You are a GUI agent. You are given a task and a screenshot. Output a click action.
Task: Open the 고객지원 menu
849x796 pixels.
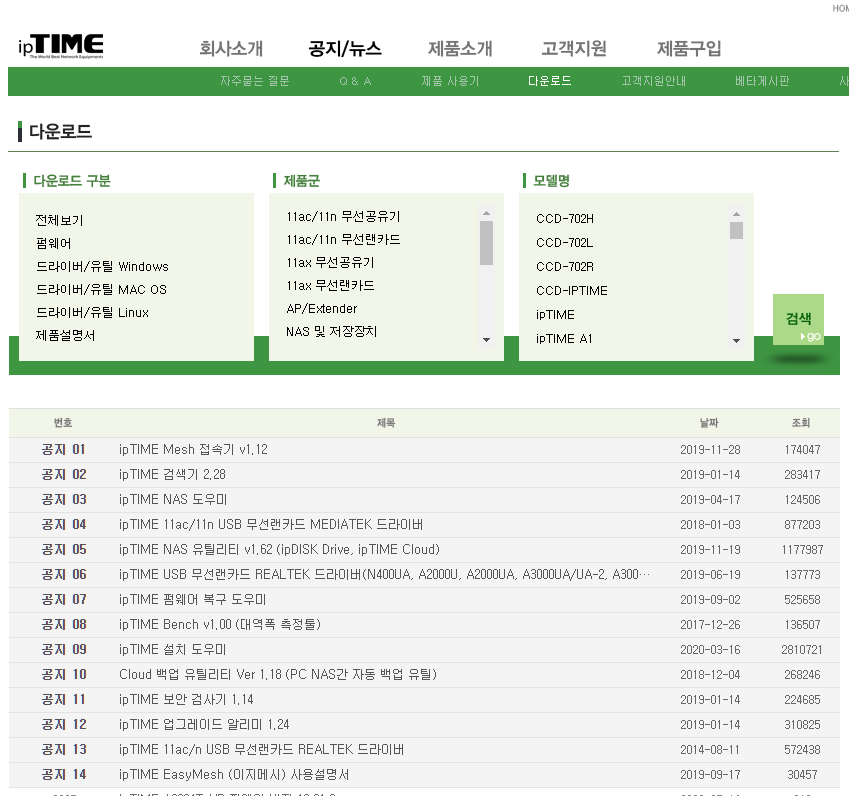[x=574, y=48]
